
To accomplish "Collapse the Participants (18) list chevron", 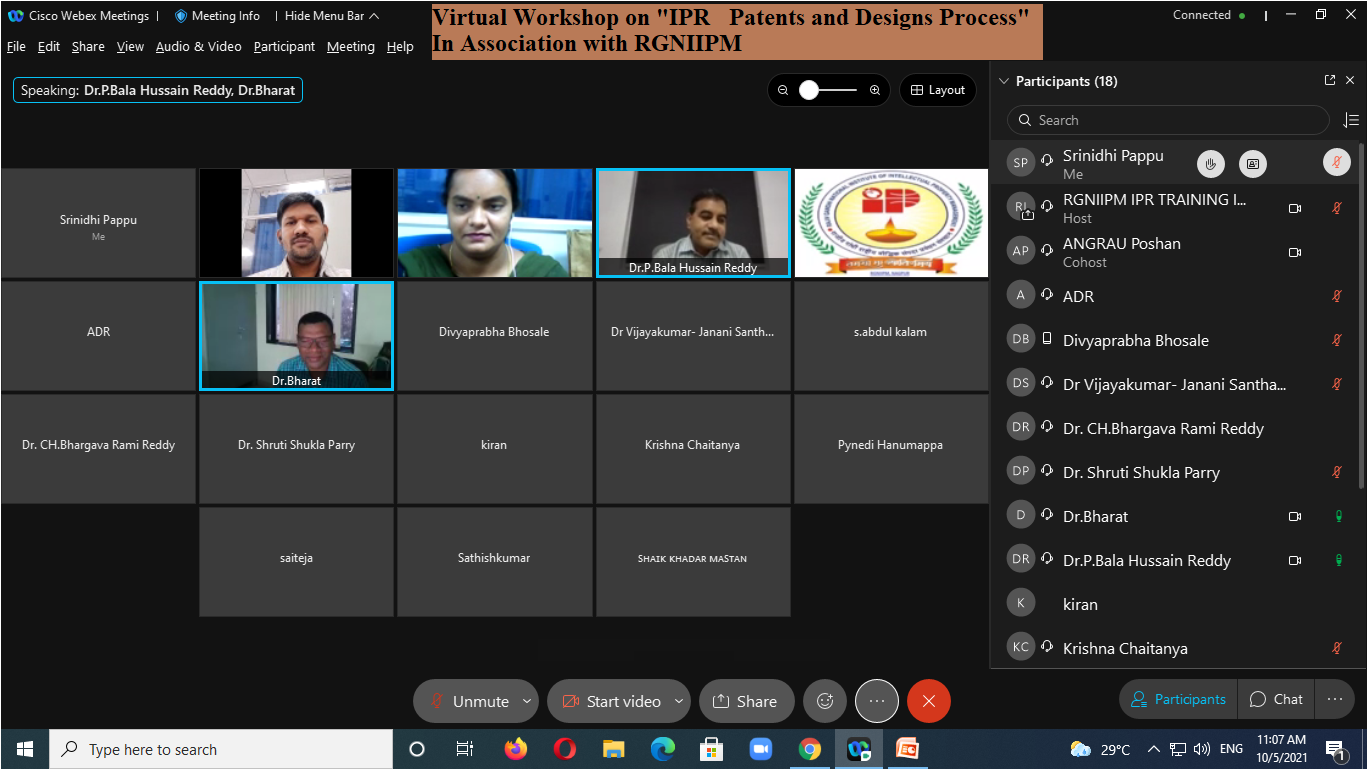I will point(1004,81).
